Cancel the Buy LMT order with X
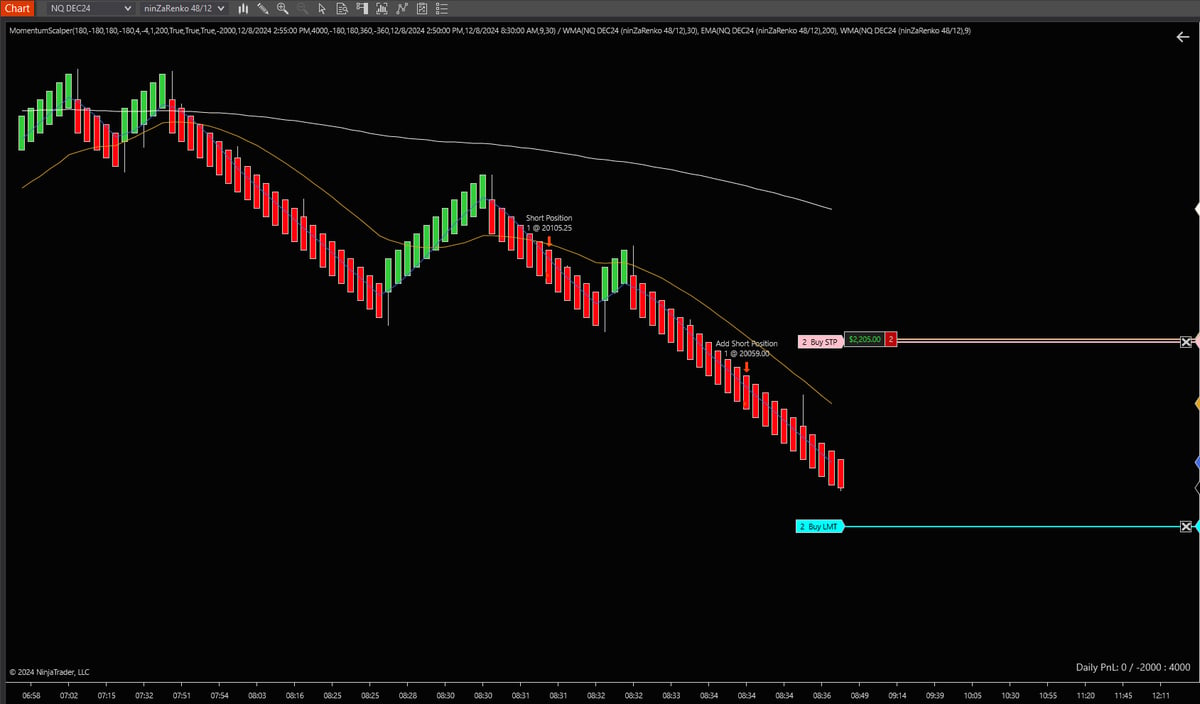 pyautogui.click(x=1186, y=526)
